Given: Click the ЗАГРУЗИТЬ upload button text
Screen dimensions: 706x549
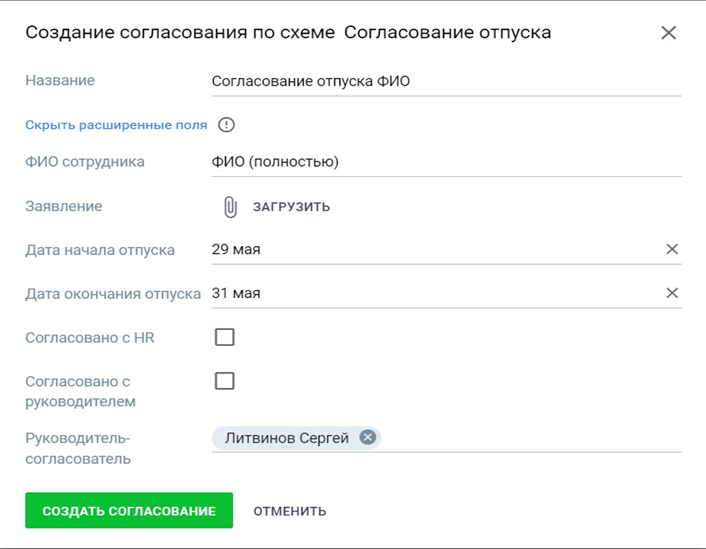Looking at the screenshot, I should point(291,207).
